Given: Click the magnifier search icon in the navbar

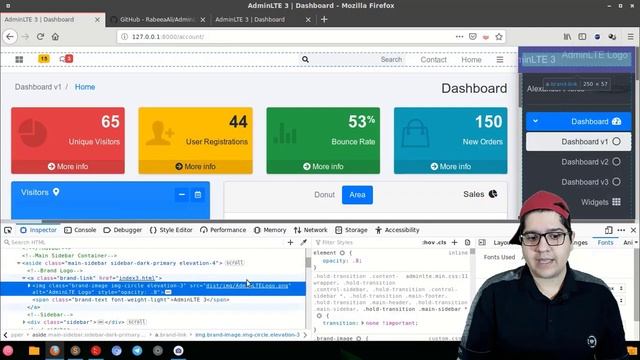Looking at the screenshot, I should [305, 59].
